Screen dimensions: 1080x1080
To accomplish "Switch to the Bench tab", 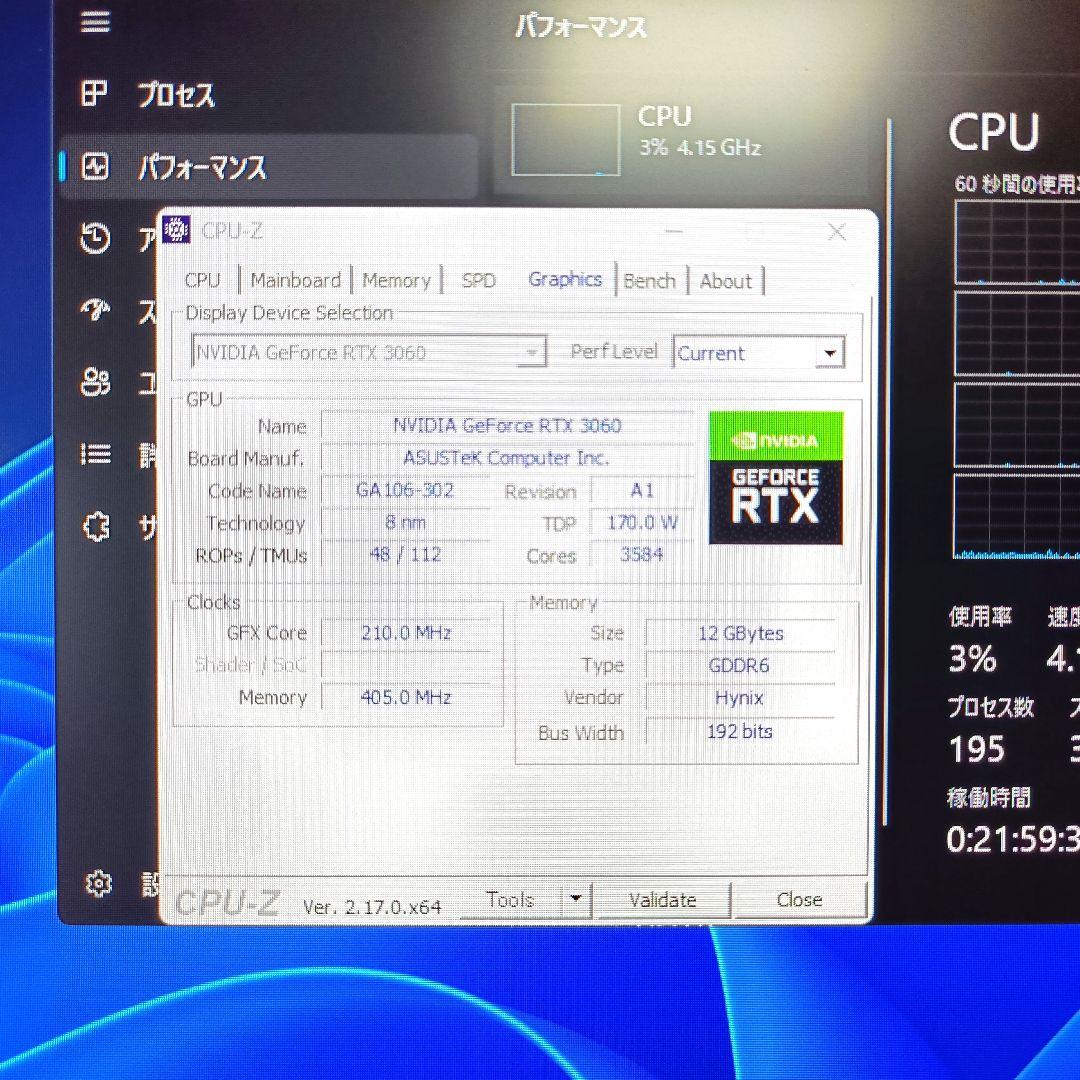I will point(650,280).
